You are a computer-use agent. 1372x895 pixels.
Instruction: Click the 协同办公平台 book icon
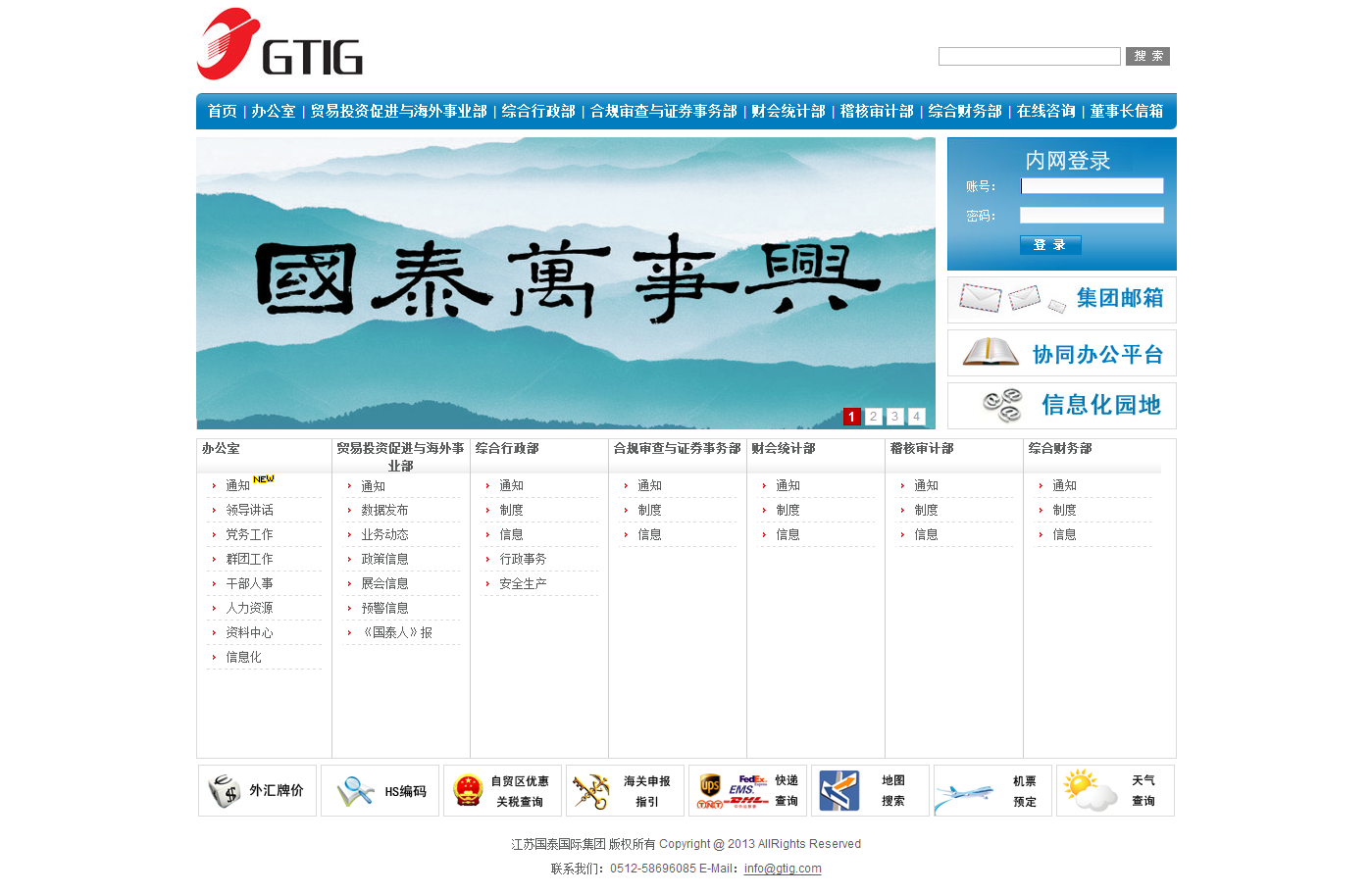click(x=991, y=352)
